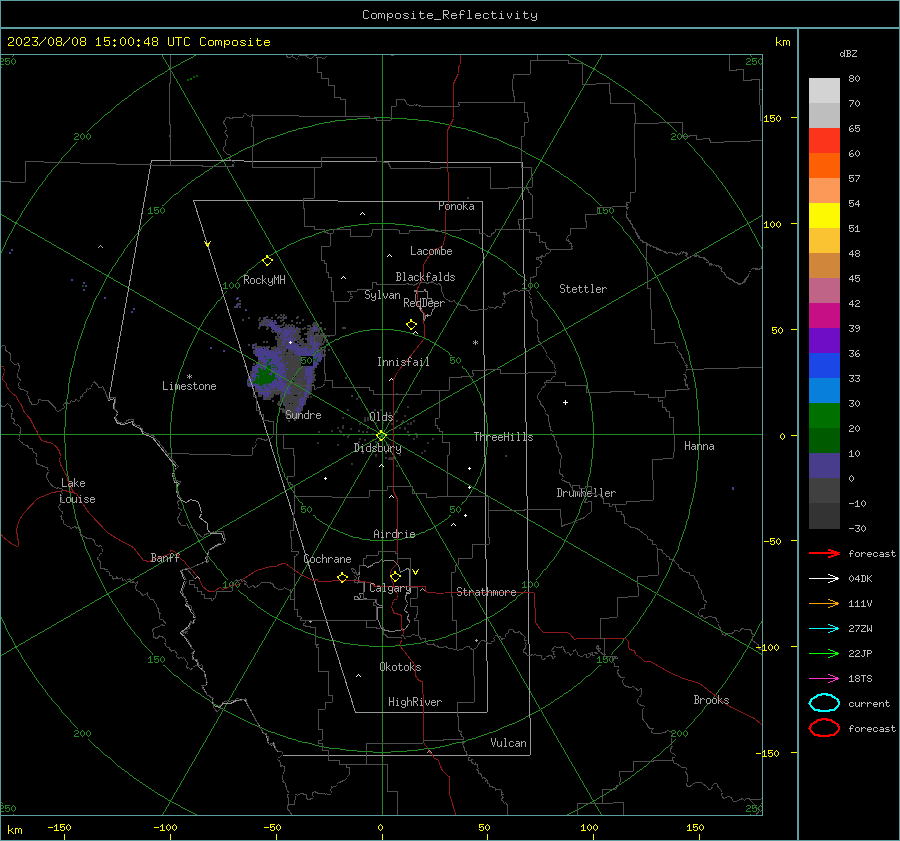
Task: Click the yellow diamond marker inside Calgary
Action: tap(395, 576)
